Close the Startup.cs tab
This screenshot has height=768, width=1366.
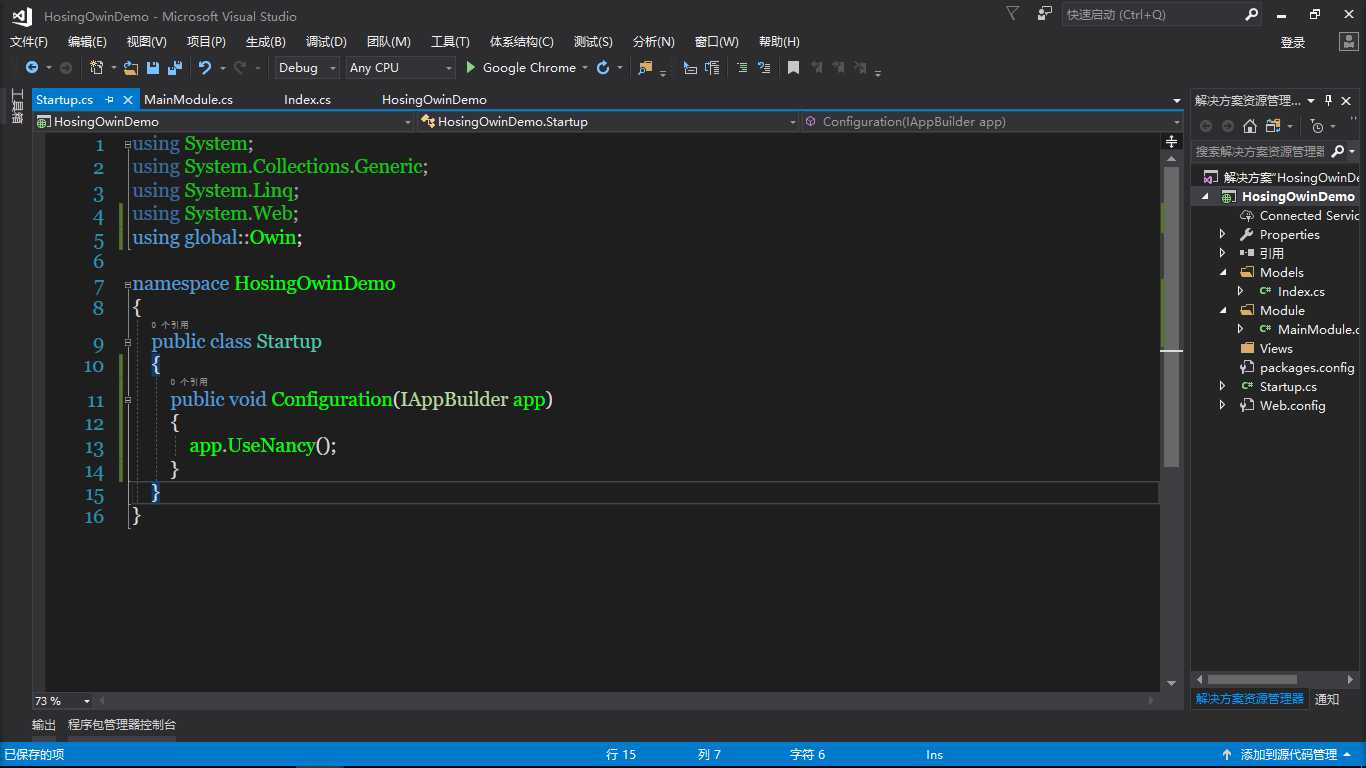click(128, 99)
